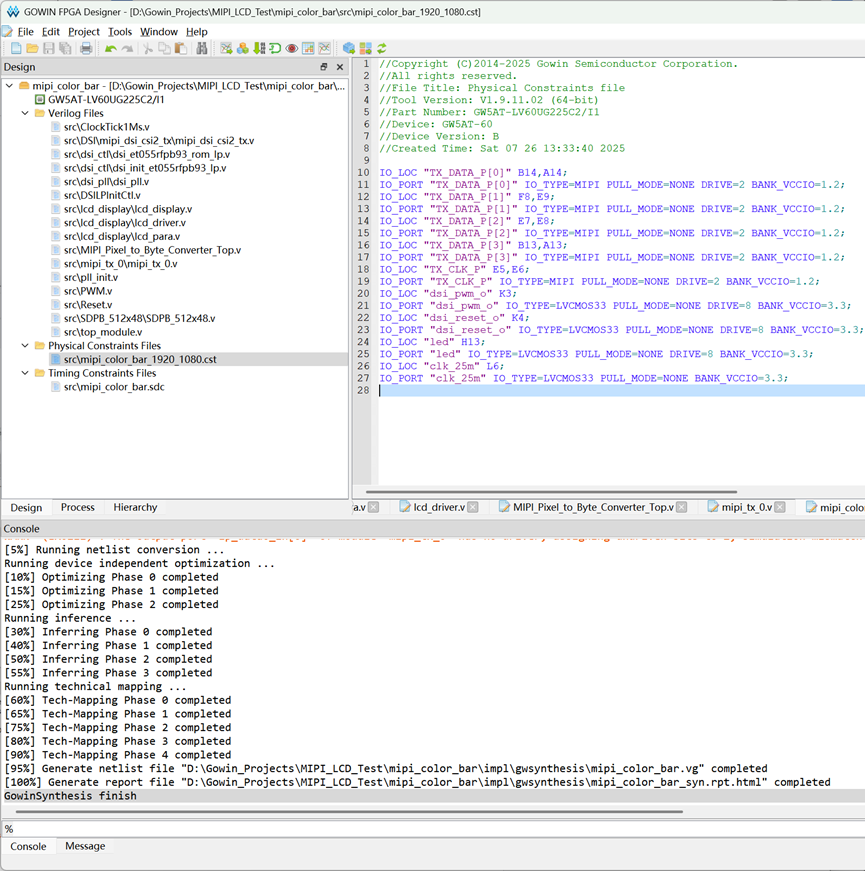The image size is (865, 871).
Task: Click the Save All toolbar icon
Action: click(65, 48)
